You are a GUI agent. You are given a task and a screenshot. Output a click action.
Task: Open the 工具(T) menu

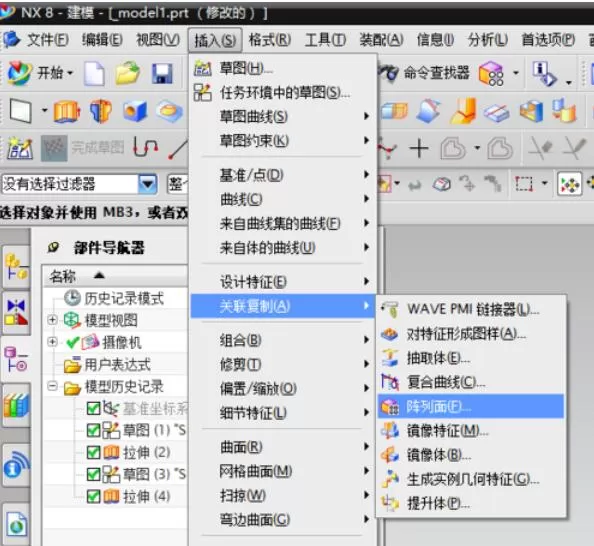click(x=325, y=39)
